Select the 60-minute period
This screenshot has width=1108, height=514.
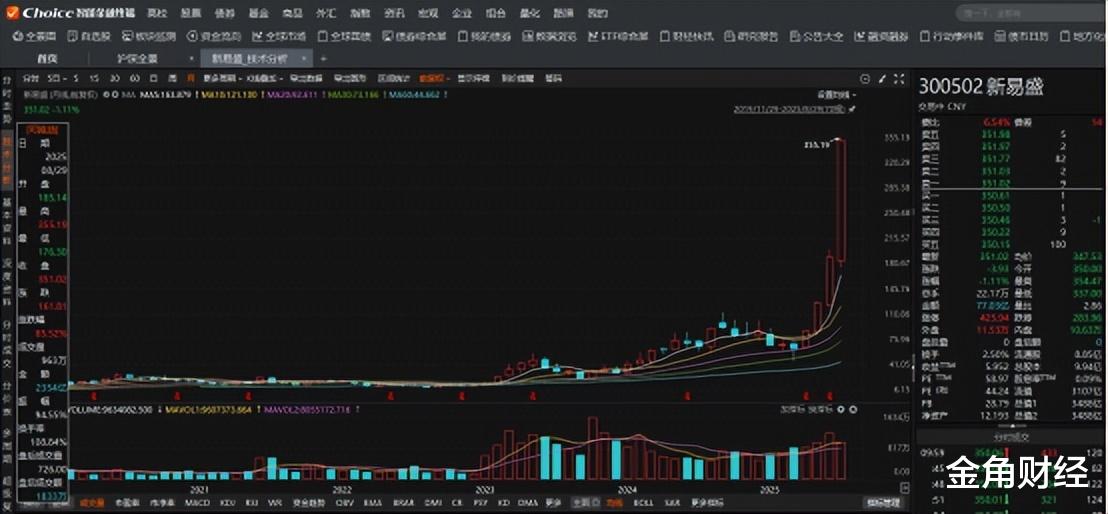pyautogui.click(x=135, y=78)
